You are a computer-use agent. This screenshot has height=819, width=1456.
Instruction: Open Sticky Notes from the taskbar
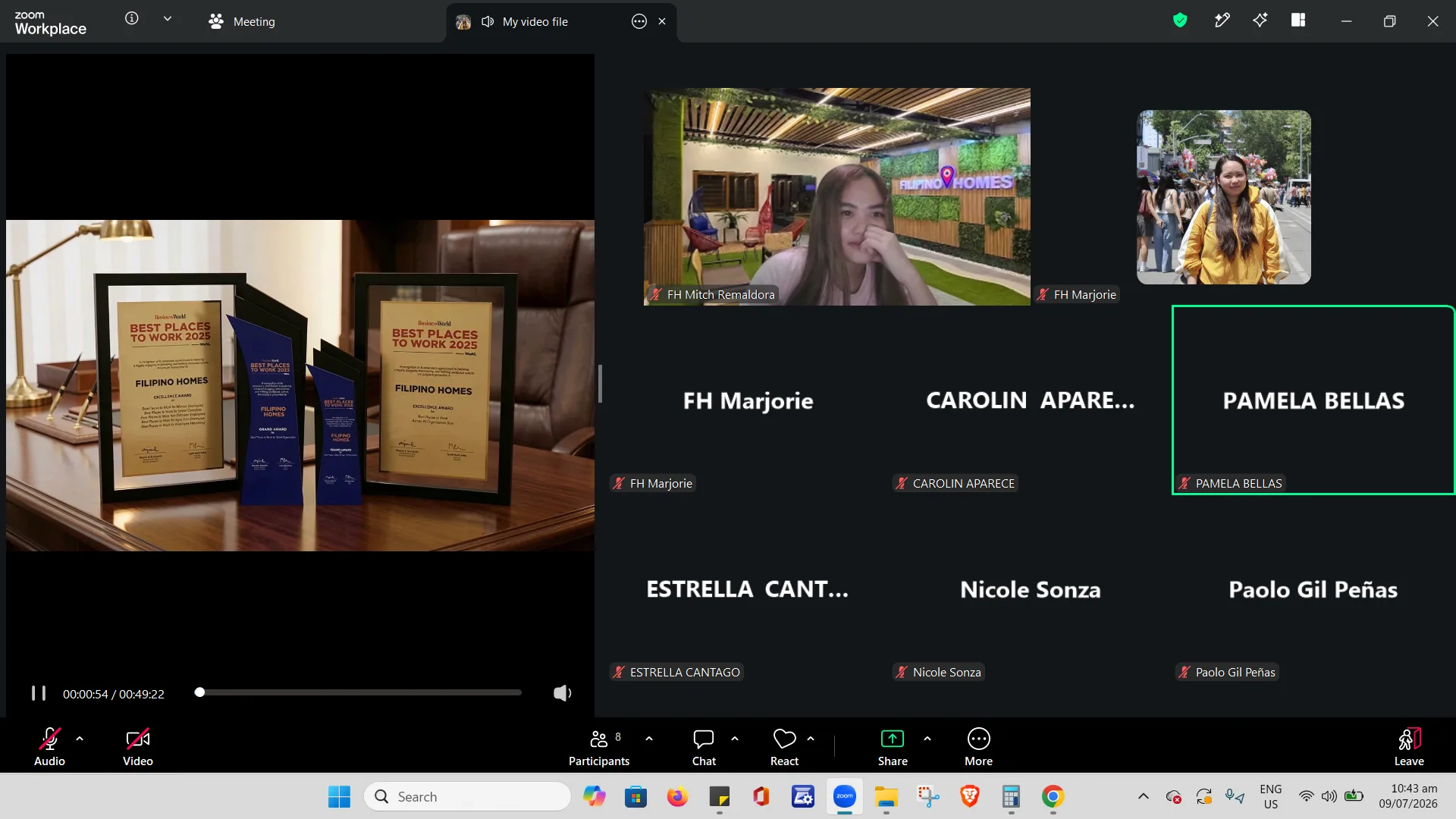pyautogui.click(x=719, y=796)
